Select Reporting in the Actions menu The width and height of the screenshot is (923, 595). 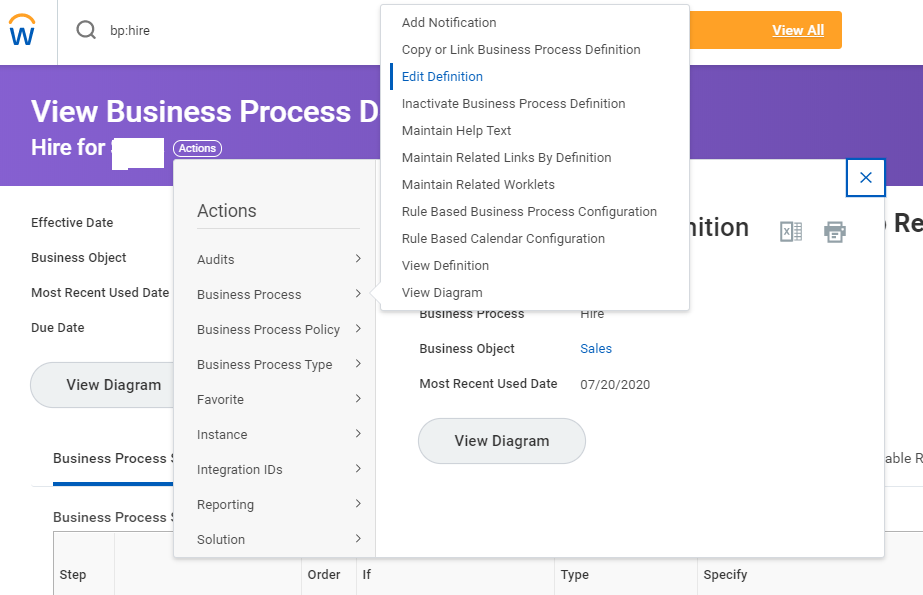pos(225,504)
